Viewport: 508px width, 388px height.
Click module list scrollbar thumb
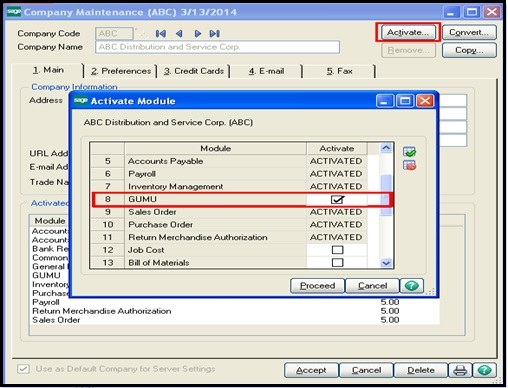click(386, 195)
